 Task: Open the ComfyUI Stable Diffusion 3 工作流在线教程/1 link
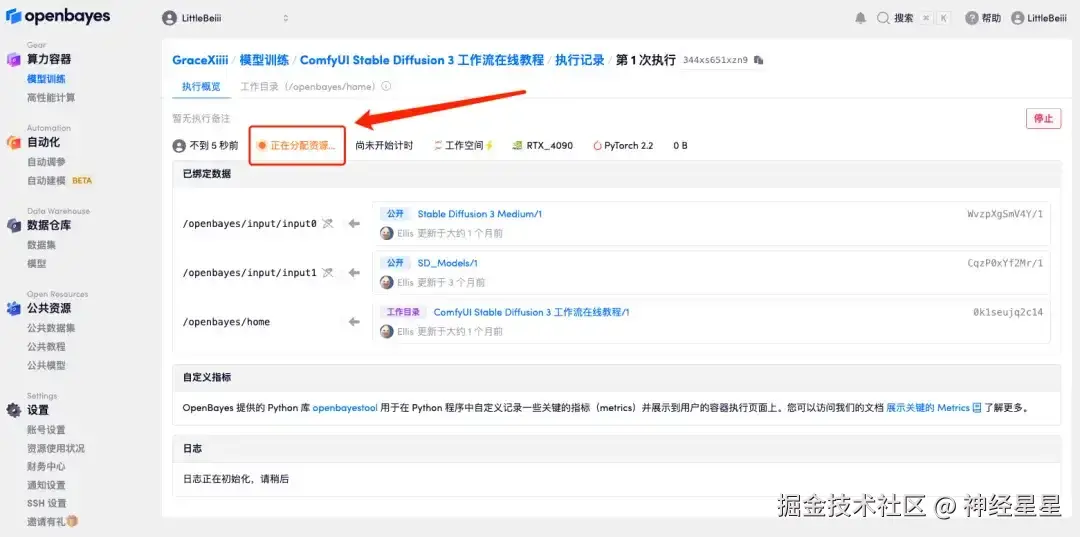[531, 312]
